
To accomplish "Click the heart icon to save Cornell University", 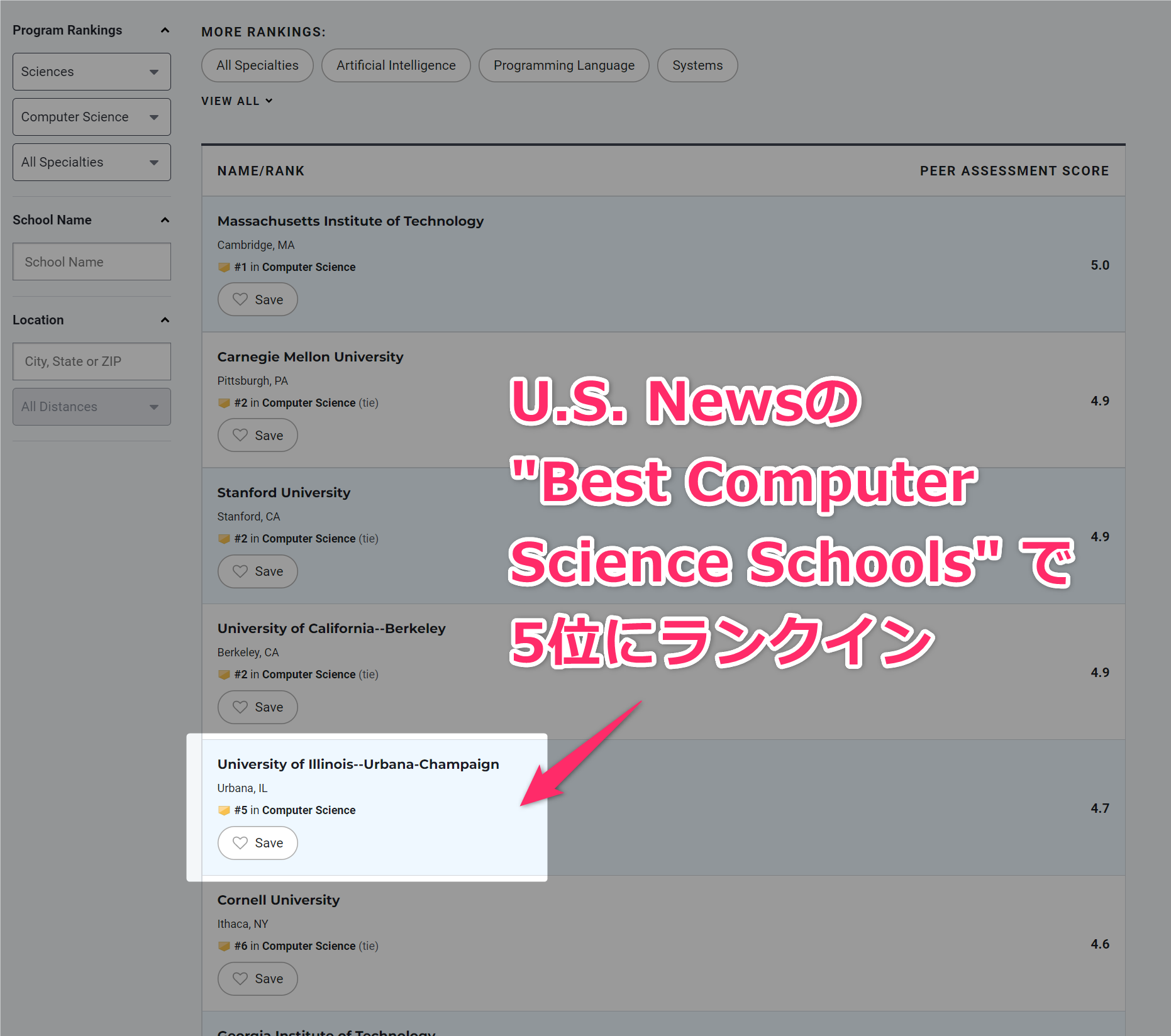I will [241, 979].
